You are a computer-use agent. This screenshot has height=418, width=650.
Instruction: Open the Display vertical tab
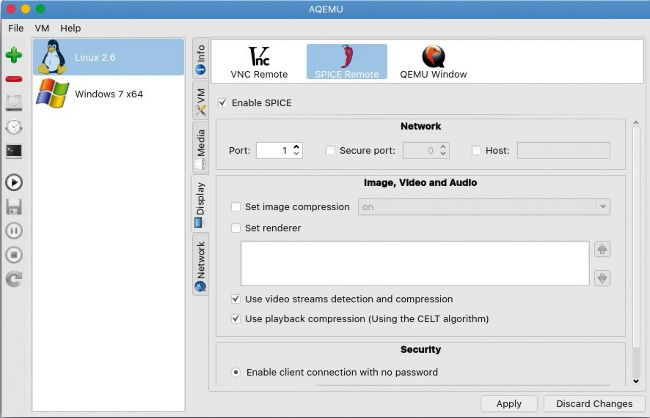[x=200, y=204]
